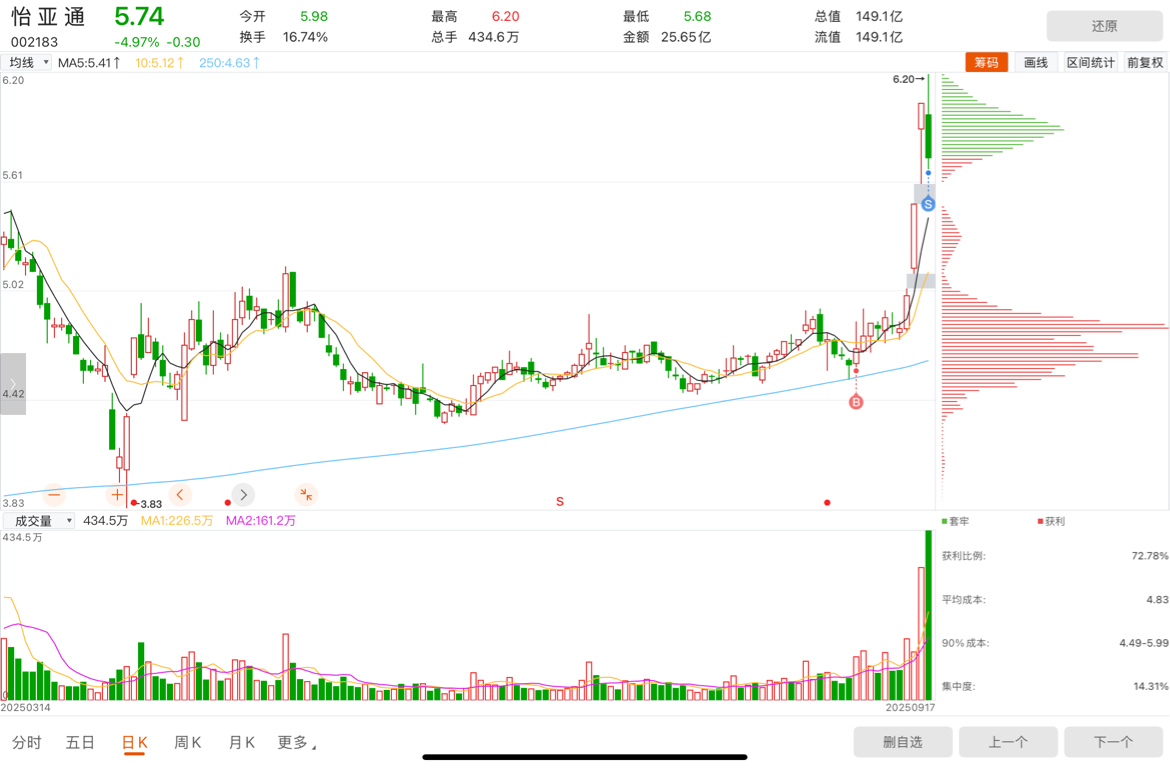Click the MA1:226.5万 volume label
The height and width of the screenshot is (768, 1170).
[177, 520]
